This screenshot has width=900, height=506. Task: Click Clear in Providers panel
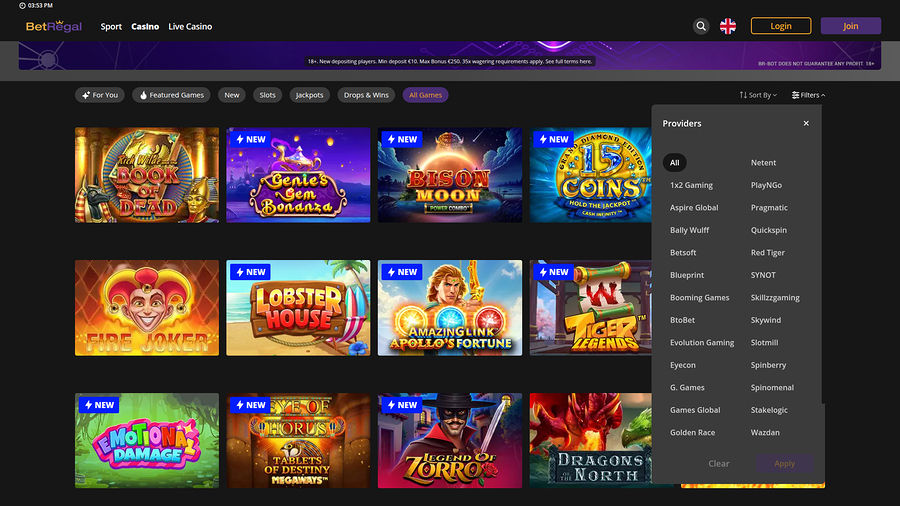[719, 464]
